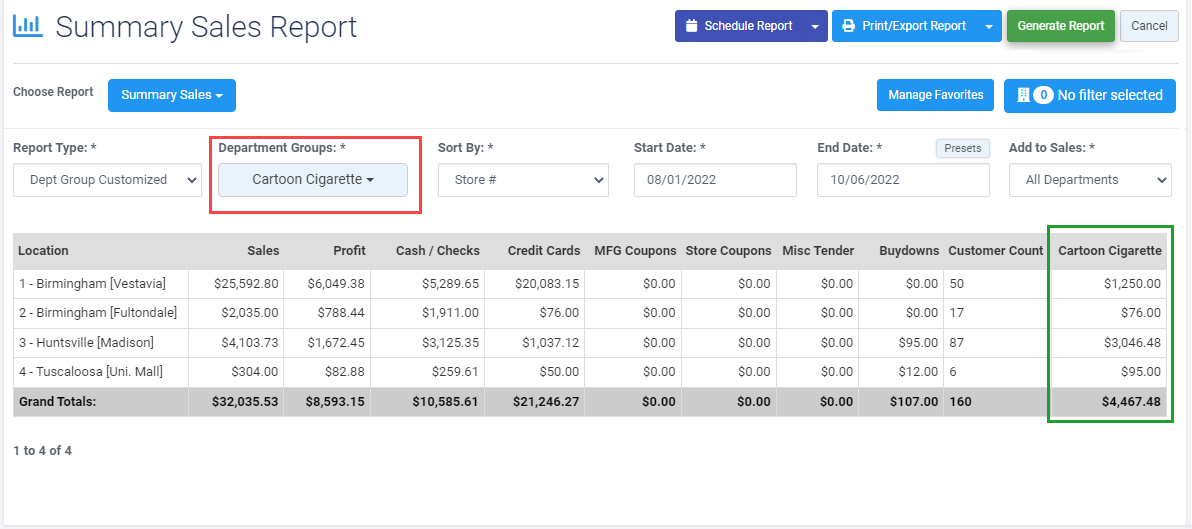Expand the Cartoon Cigarette department groups dropdown

click(312, 180)
